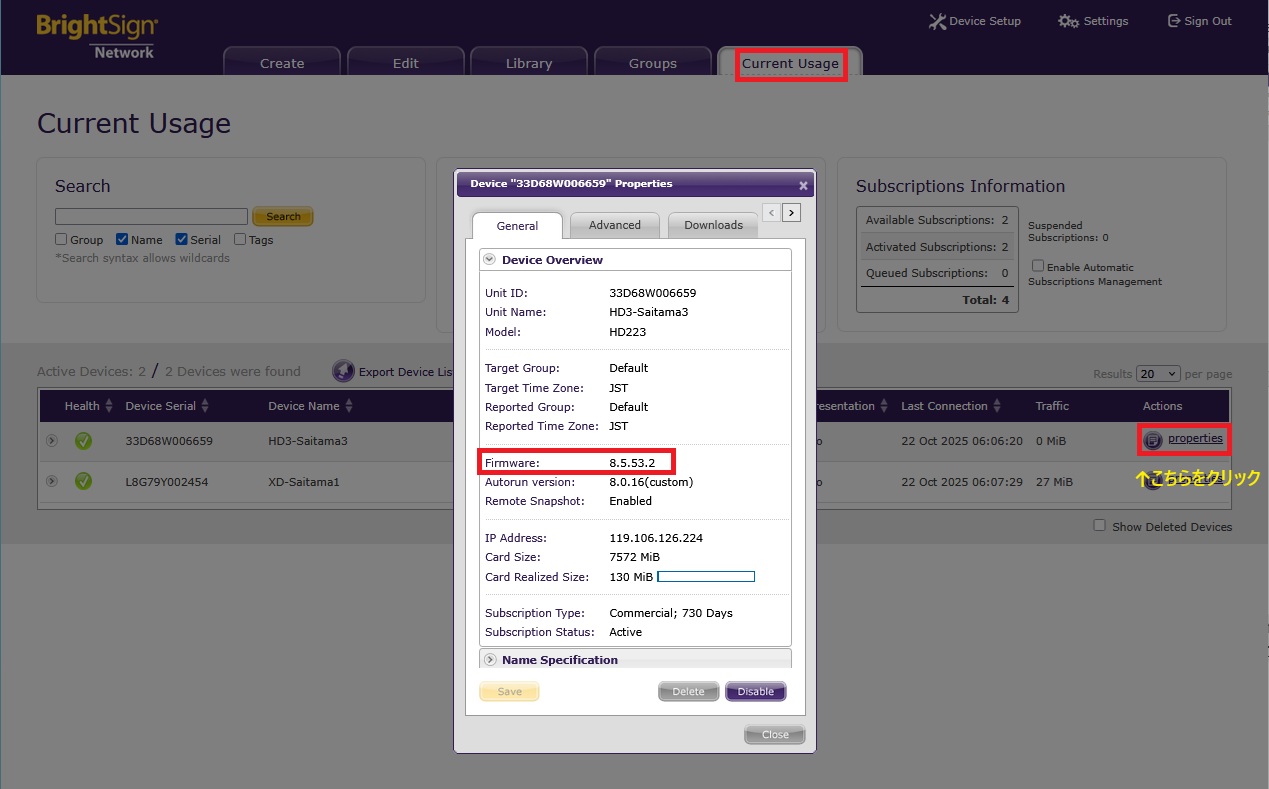Switch to the Advanced tab

point(614,225)
